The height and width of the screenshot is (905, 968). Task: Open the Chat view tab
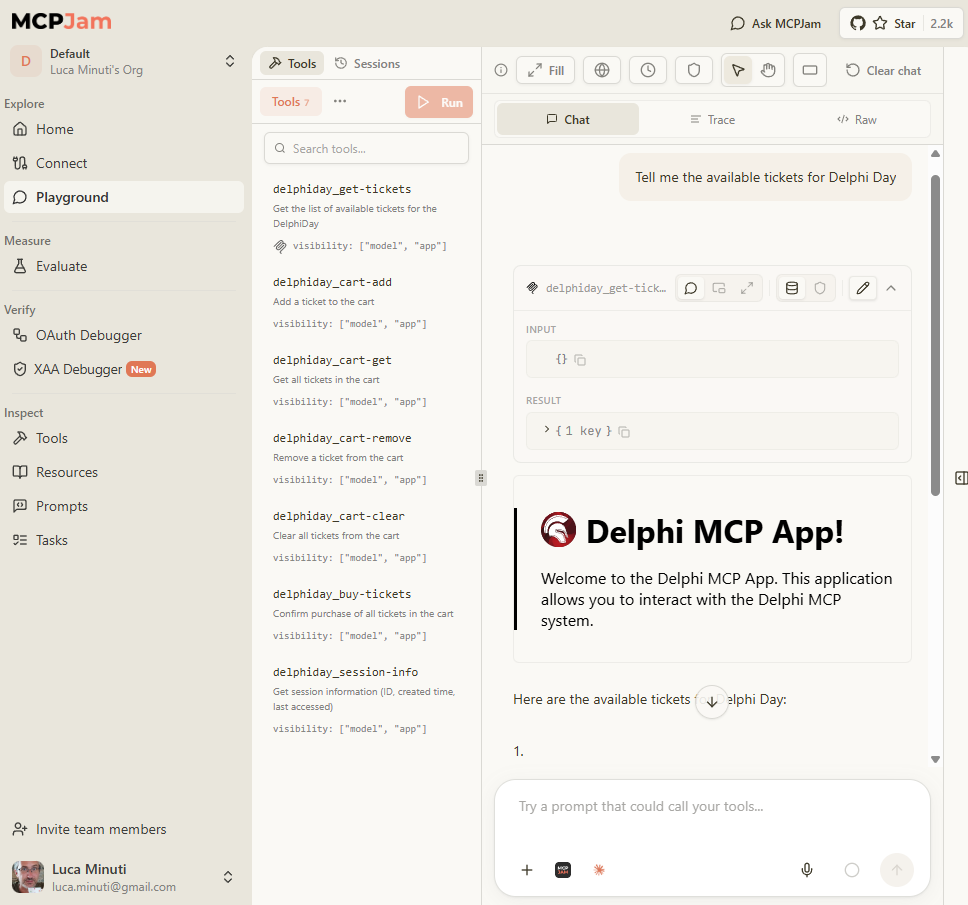point(568,119)
